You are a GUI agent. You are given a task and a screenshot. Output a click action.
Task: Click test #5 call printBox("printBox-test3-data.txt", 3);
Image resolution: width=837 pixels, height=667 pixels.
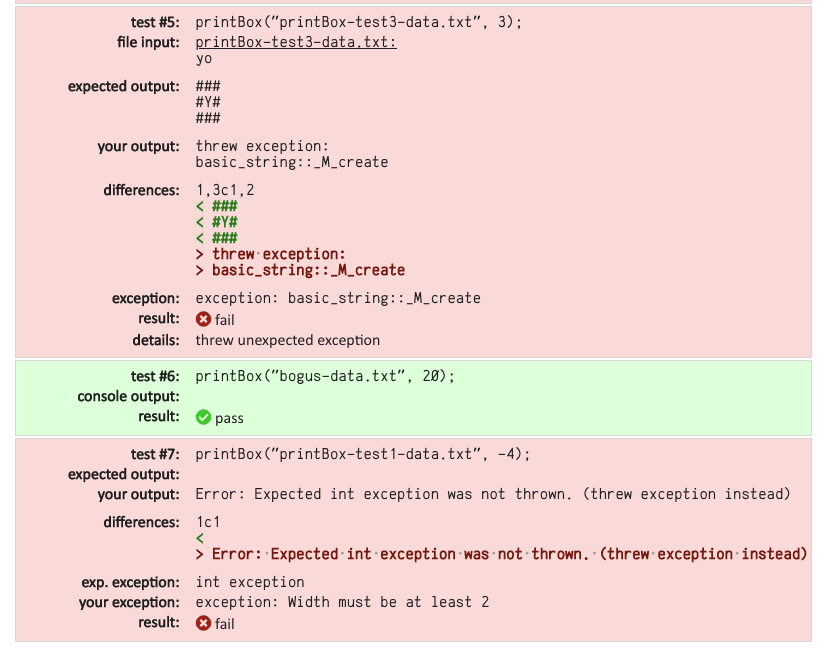[359, 22]
